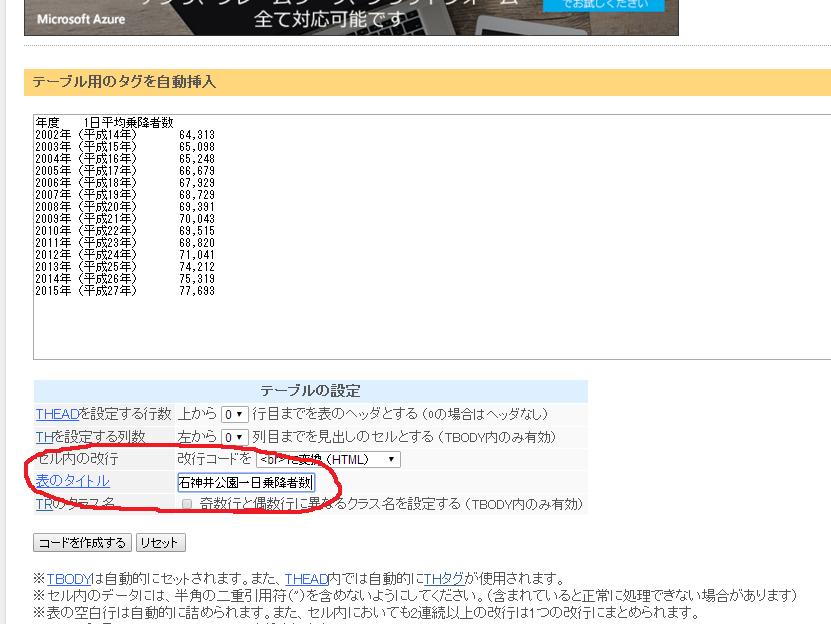The image size is (831, 624).
Task: Toggle odd/even row class name checkbox
Action: (187, 504)
